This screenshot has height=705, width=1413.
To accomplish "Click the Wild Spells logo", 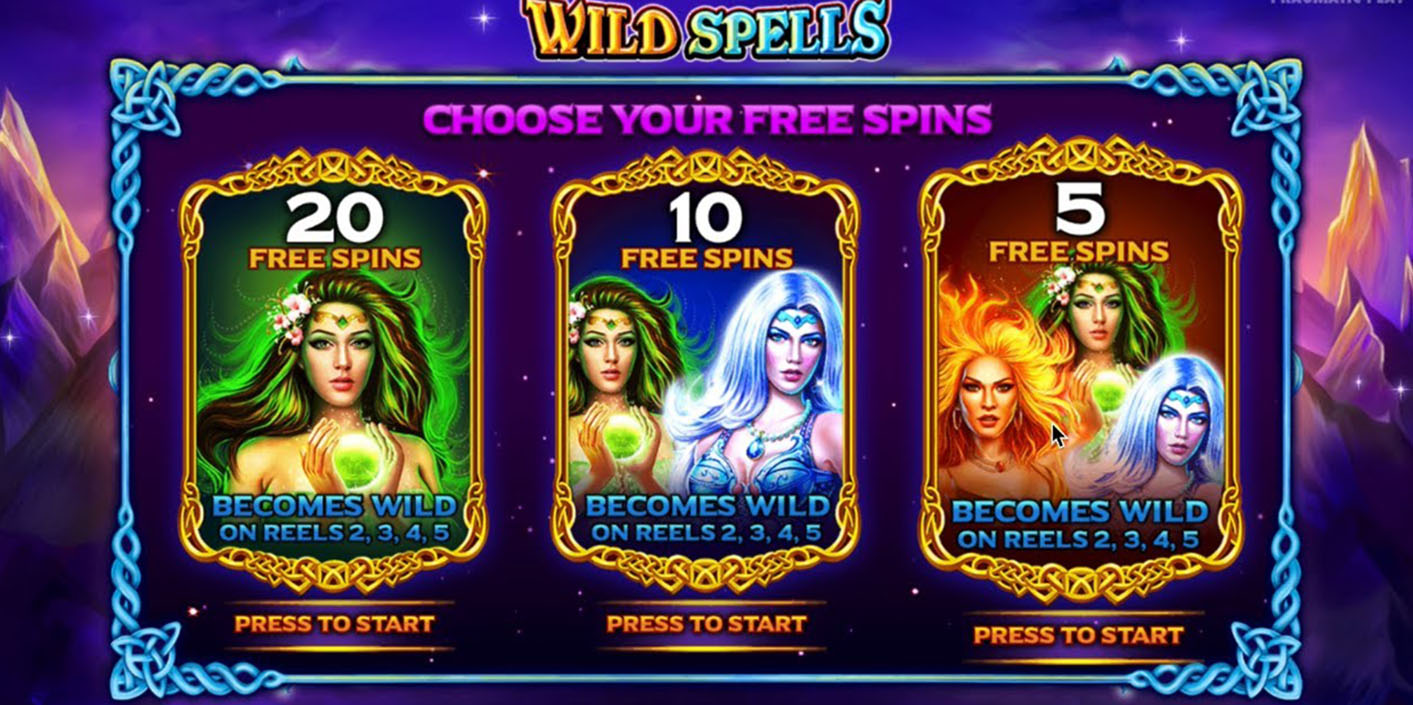I will (x=705, y=30).
